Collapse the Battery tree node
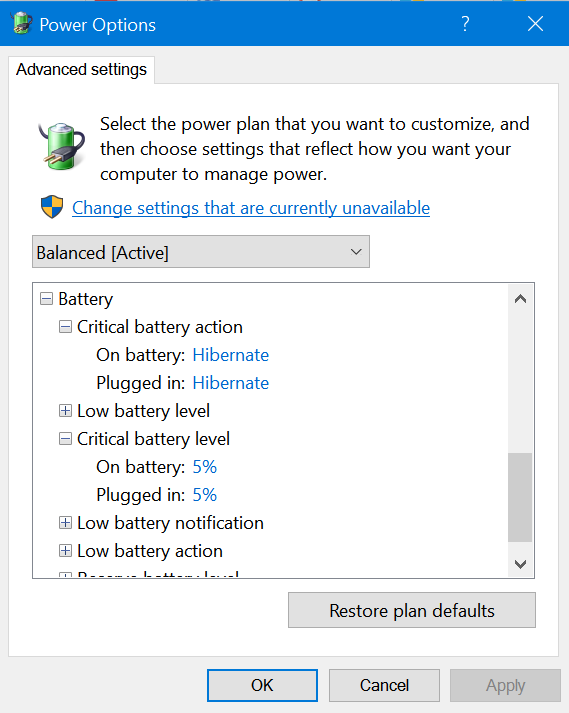This screenshot has width=569, height=713. point(46,299)
